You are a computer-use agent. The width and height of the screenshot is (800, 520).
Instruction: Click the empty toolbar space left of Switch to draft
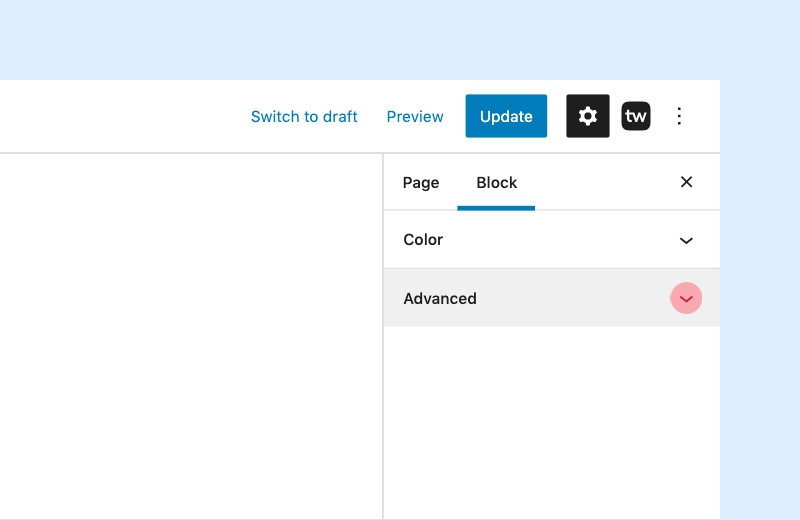click(120, 116)
